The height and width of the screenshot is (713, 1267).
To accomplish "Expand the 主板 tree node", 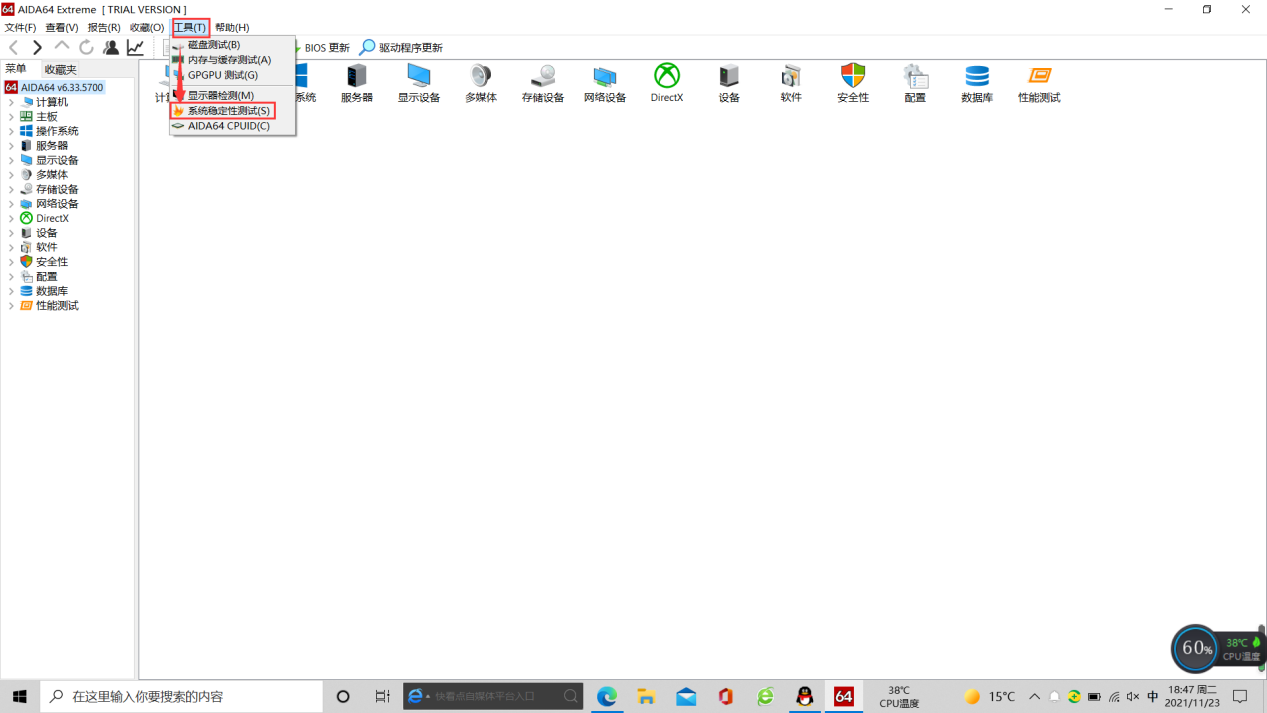I will [x=11, y=117].
